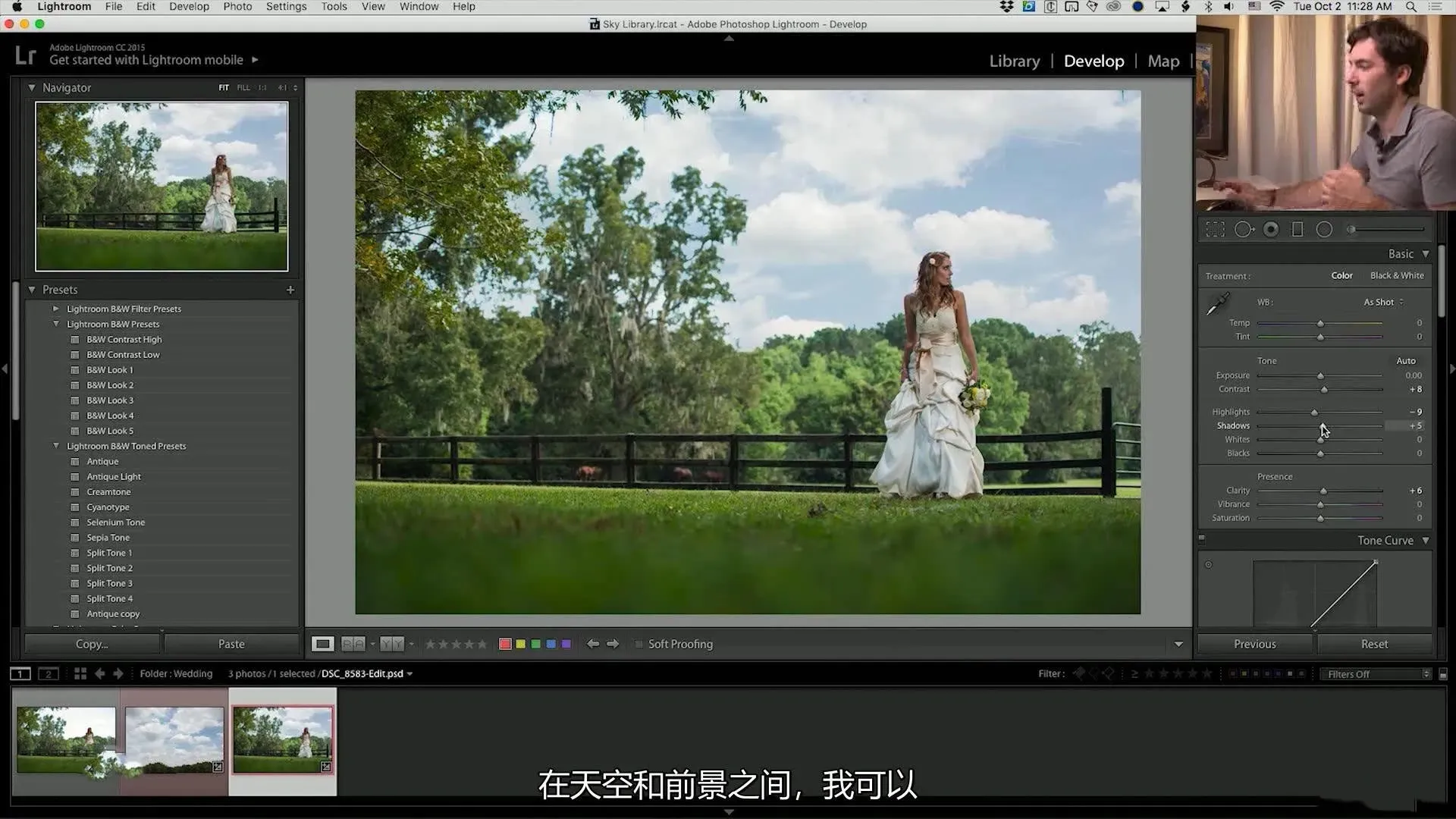Apply the red color label swatch
The width and height of the screenshot is (1456, 819).
point(505,644)
